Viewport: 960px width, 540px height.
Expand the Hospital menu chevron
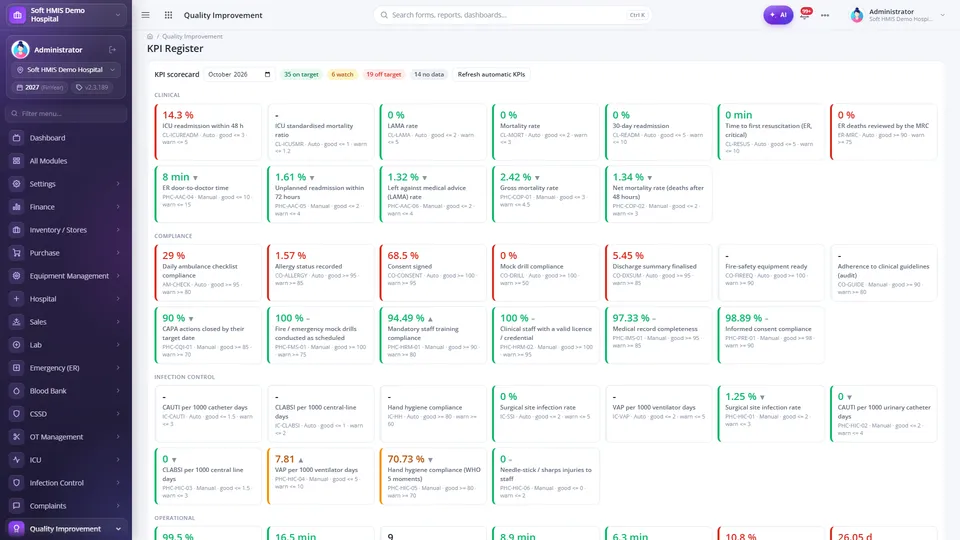pos(118,299)
